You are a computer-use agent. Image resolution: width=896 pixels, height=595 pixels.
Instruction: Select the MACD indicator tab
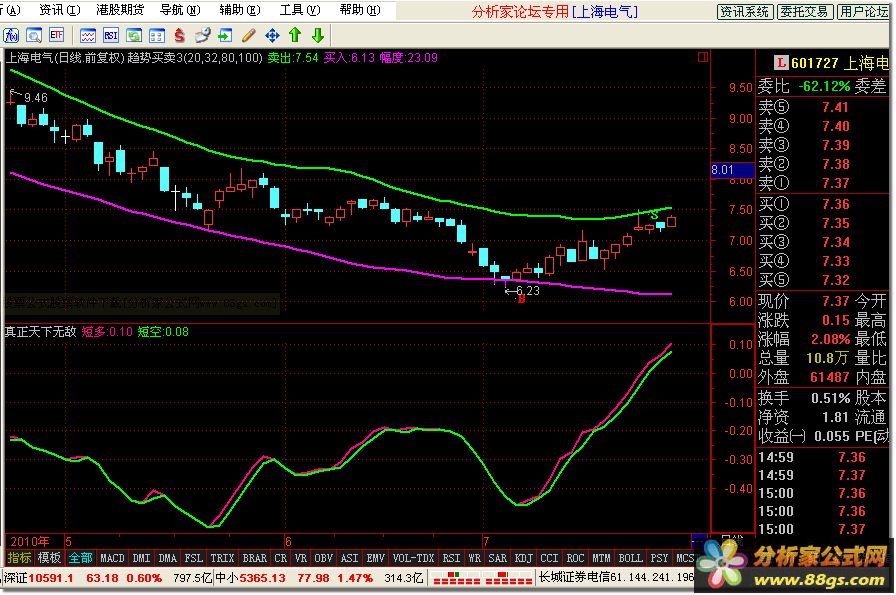click(x=112, y=558)
